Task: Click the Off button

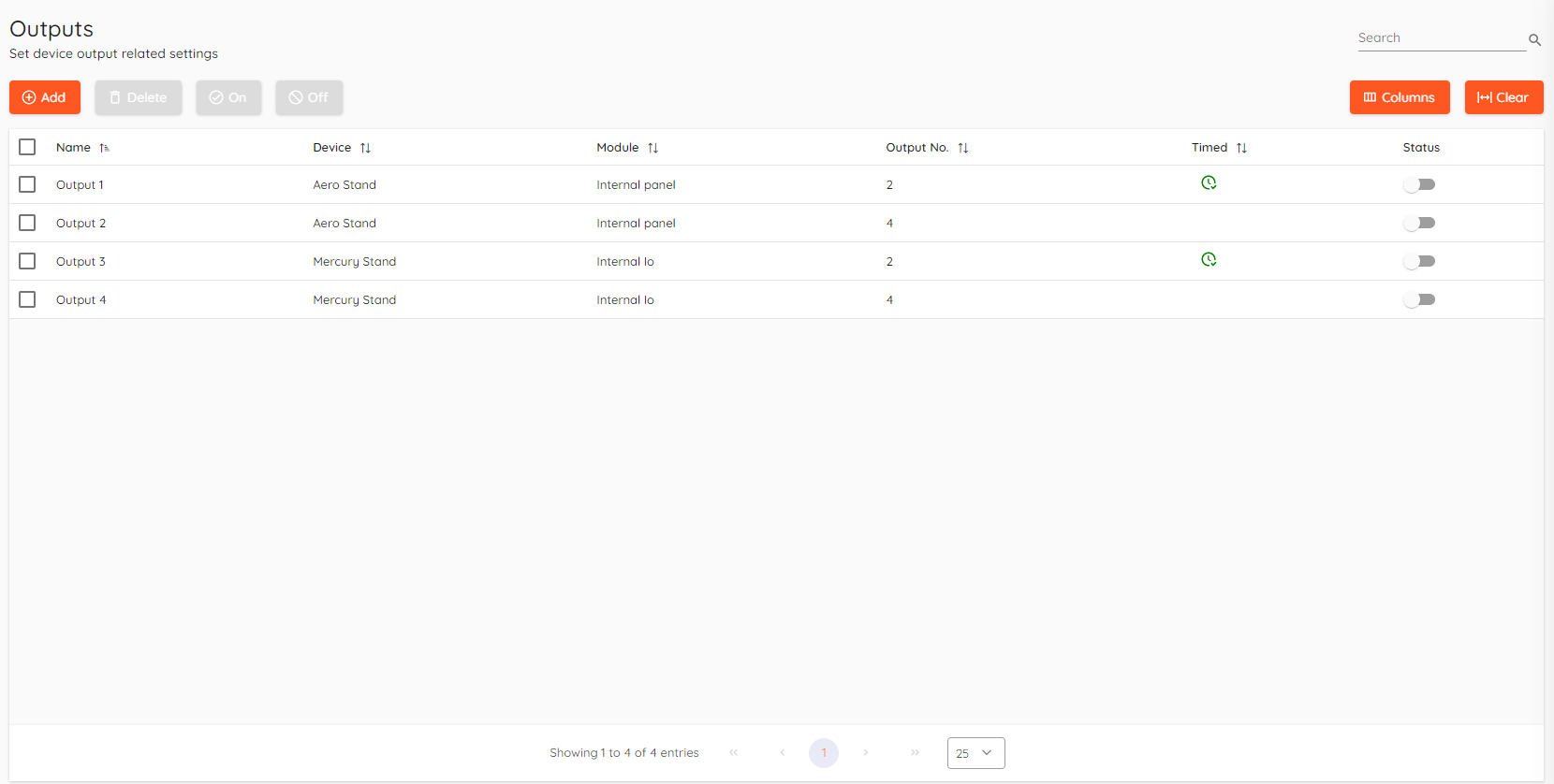Action: (309, 97)
